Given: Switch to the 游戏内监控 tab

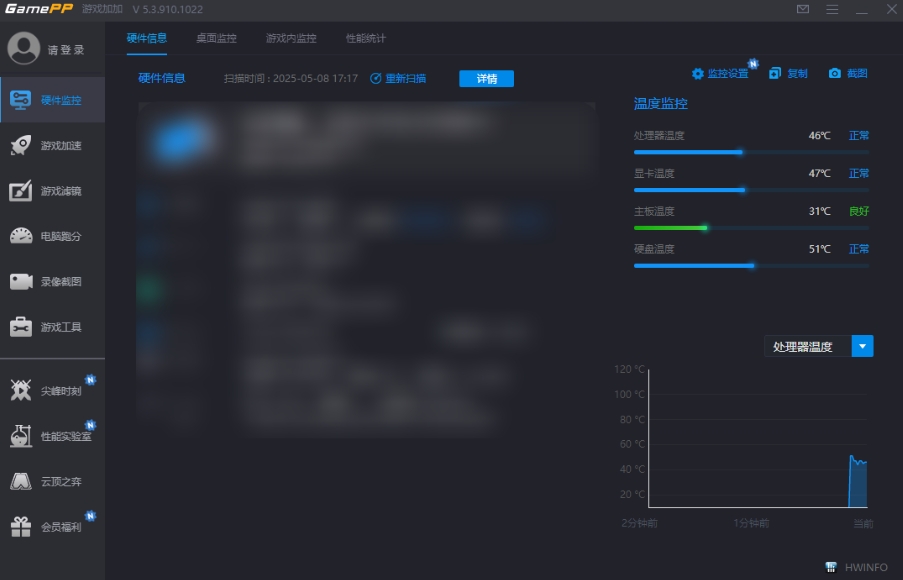Looking at the screenshot, I should (x=291, y=39).
